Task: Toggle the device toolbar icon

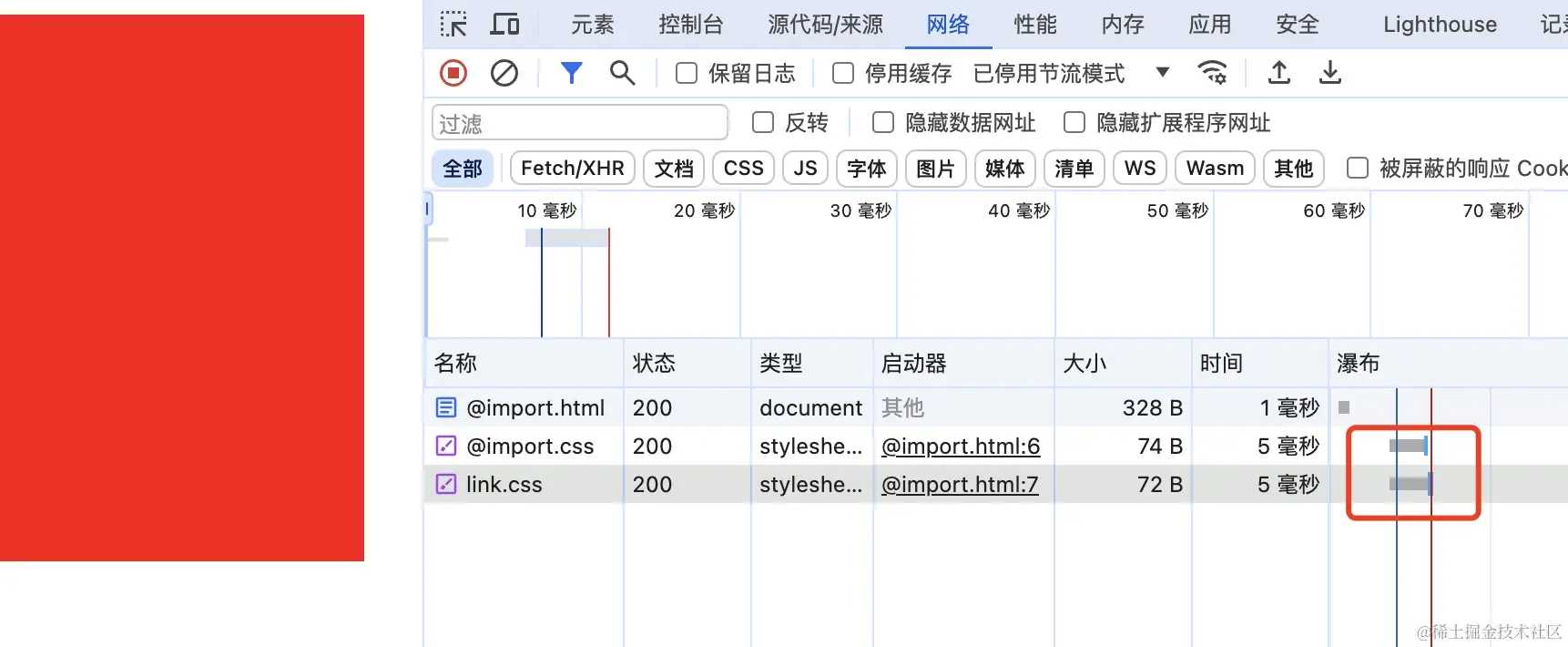Action: (504, 24)
